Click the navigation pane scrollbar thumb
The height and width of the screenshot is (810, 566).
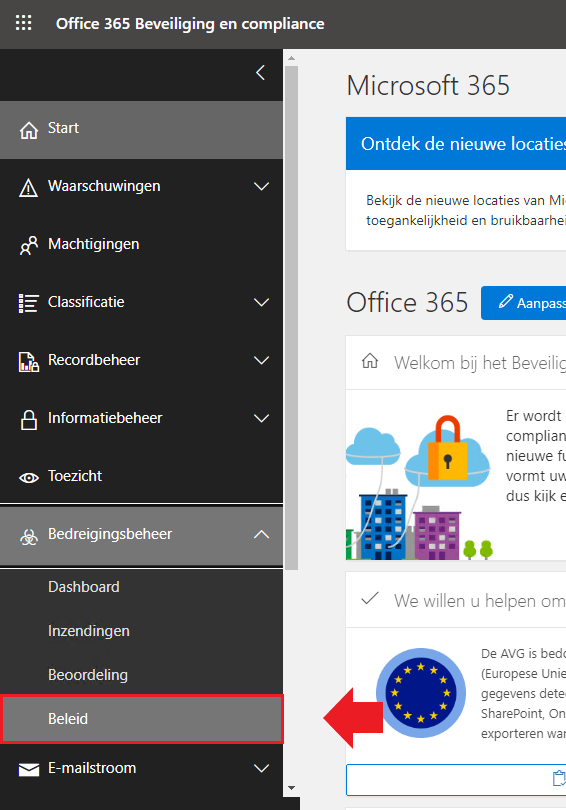coord(291,318)
